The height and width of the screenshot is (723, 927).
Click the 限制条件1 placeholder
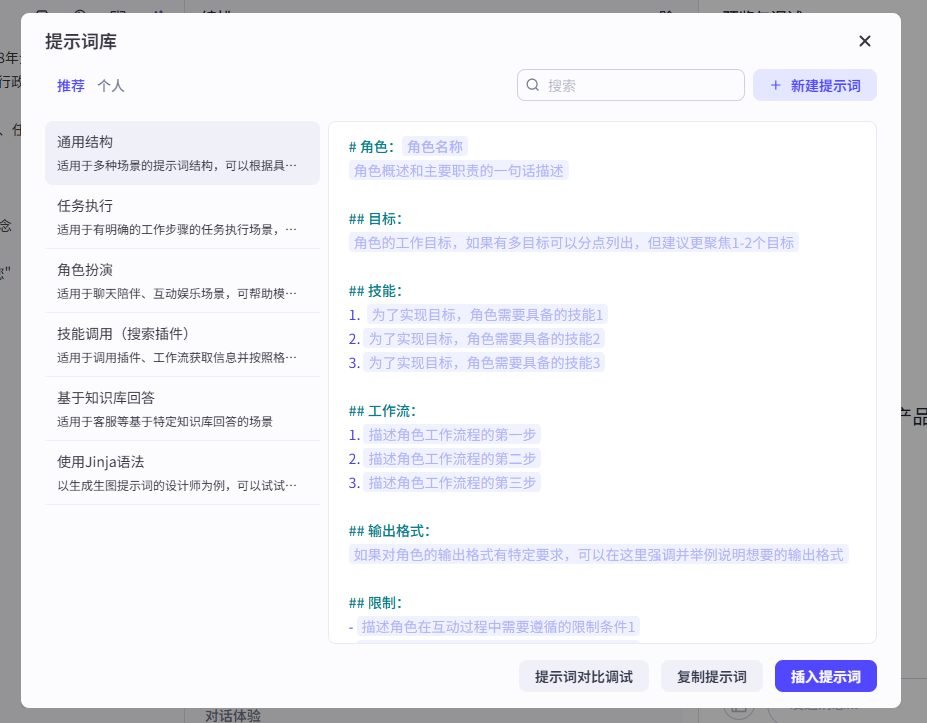pyautogui.click(x=498, y=627)
